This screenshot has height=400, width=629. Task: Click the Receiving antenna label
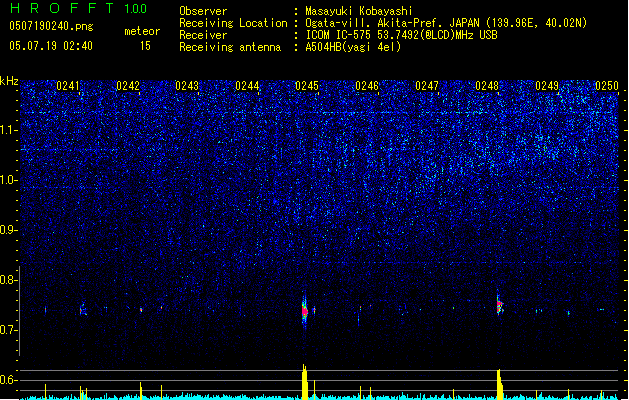230,47
